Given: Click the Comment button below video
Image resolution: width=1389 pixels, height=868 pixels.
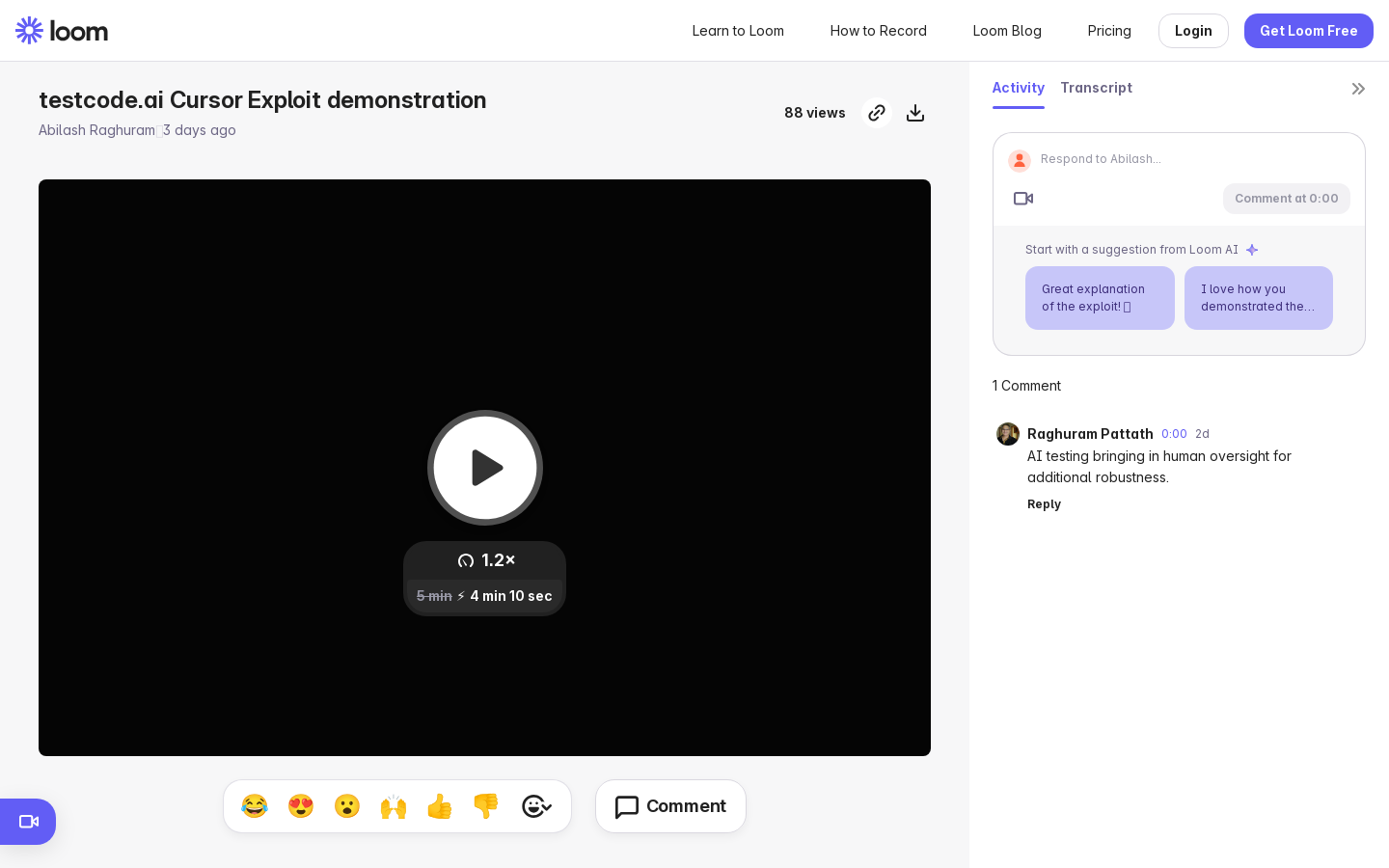Looking at the screenshot, I should 670,806.
